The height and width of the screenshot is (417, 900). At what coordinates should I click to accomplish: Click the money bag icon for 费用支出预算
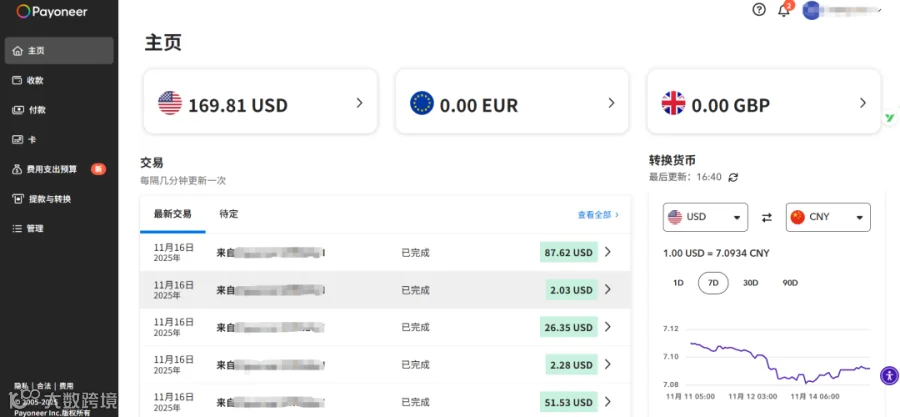[x=17, y=169]
